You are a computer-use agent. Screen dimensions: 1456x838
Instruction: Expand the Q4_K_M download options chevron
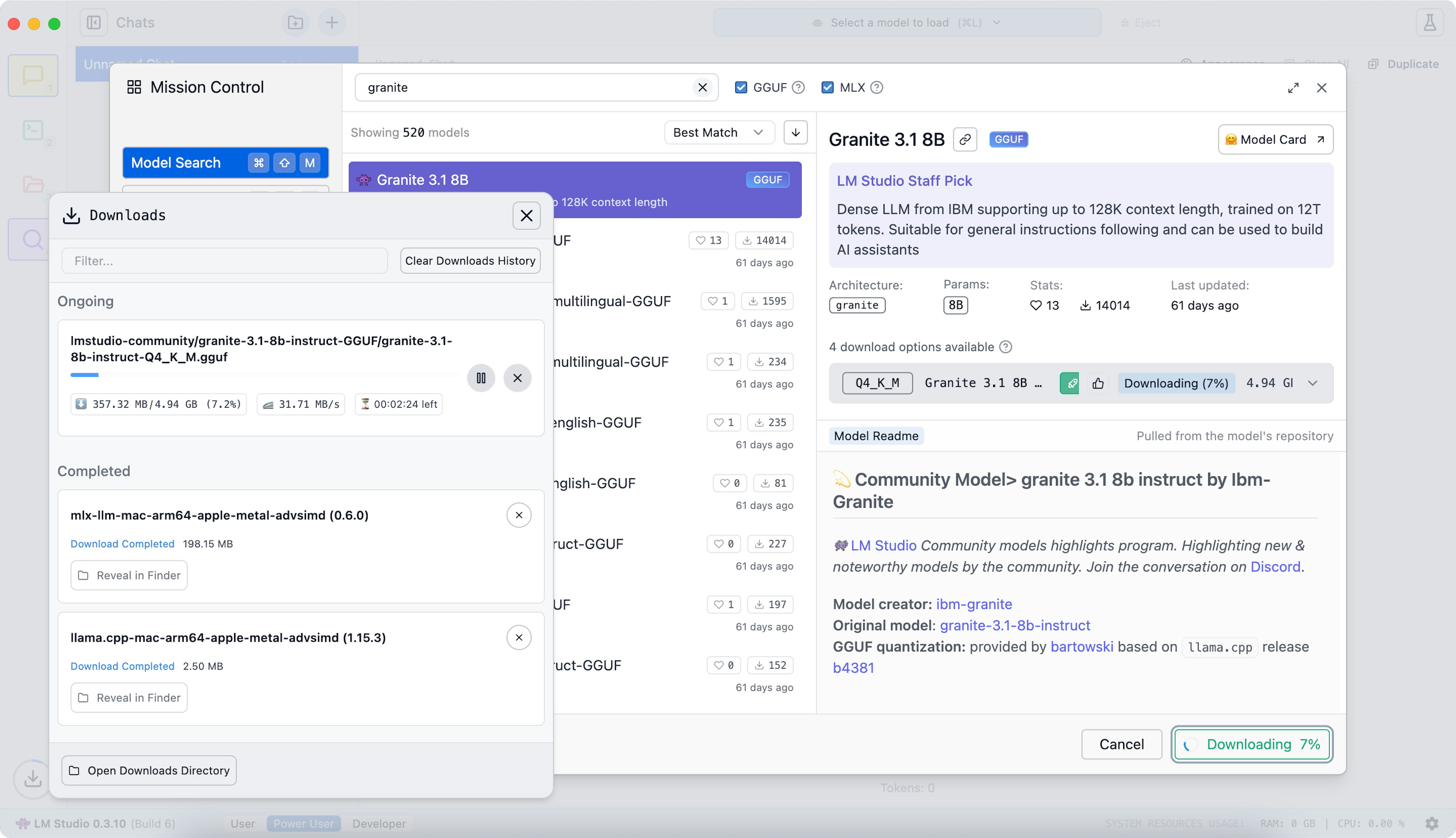1312,383
